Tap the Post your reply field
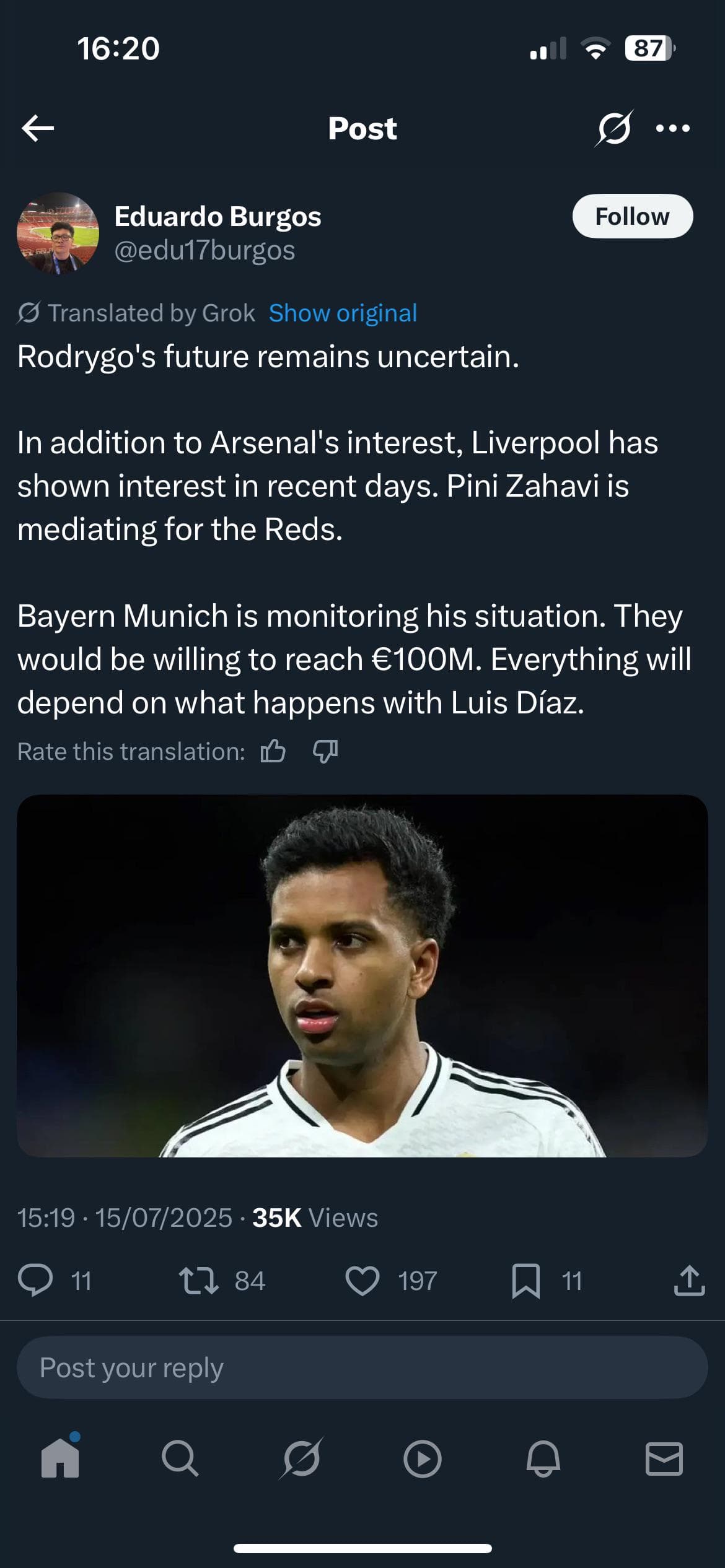This screenshot has height=1568, width=725. point(362,1367)
